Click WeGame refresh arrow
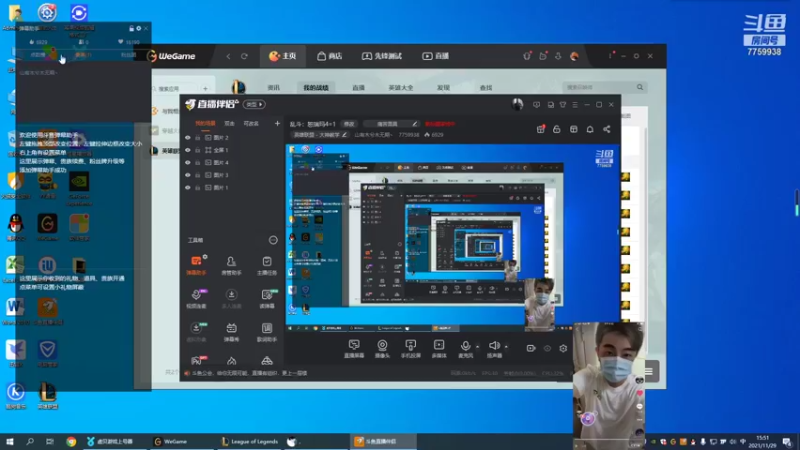Screen dimensions: 800x450 [244, 56]
